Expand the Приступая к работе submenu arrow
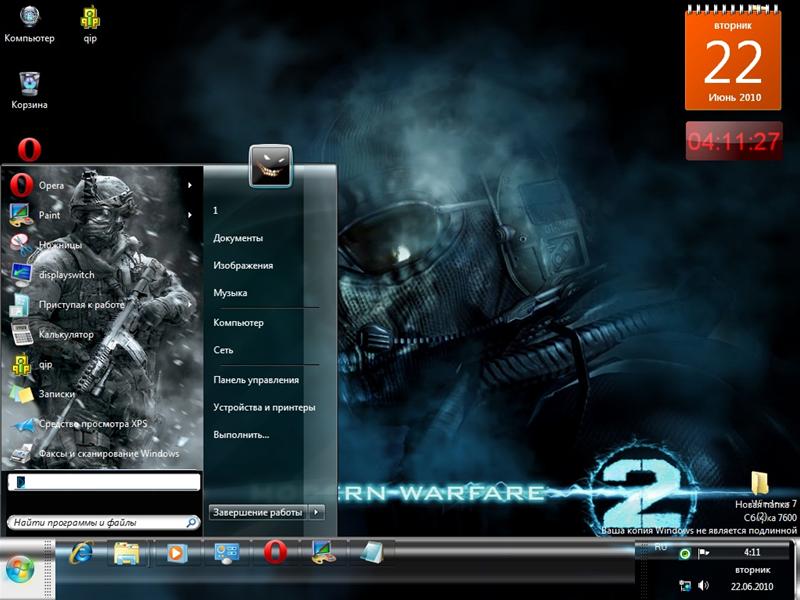The height and width of the screenshot is (600, 800). (x=190, y=305)
